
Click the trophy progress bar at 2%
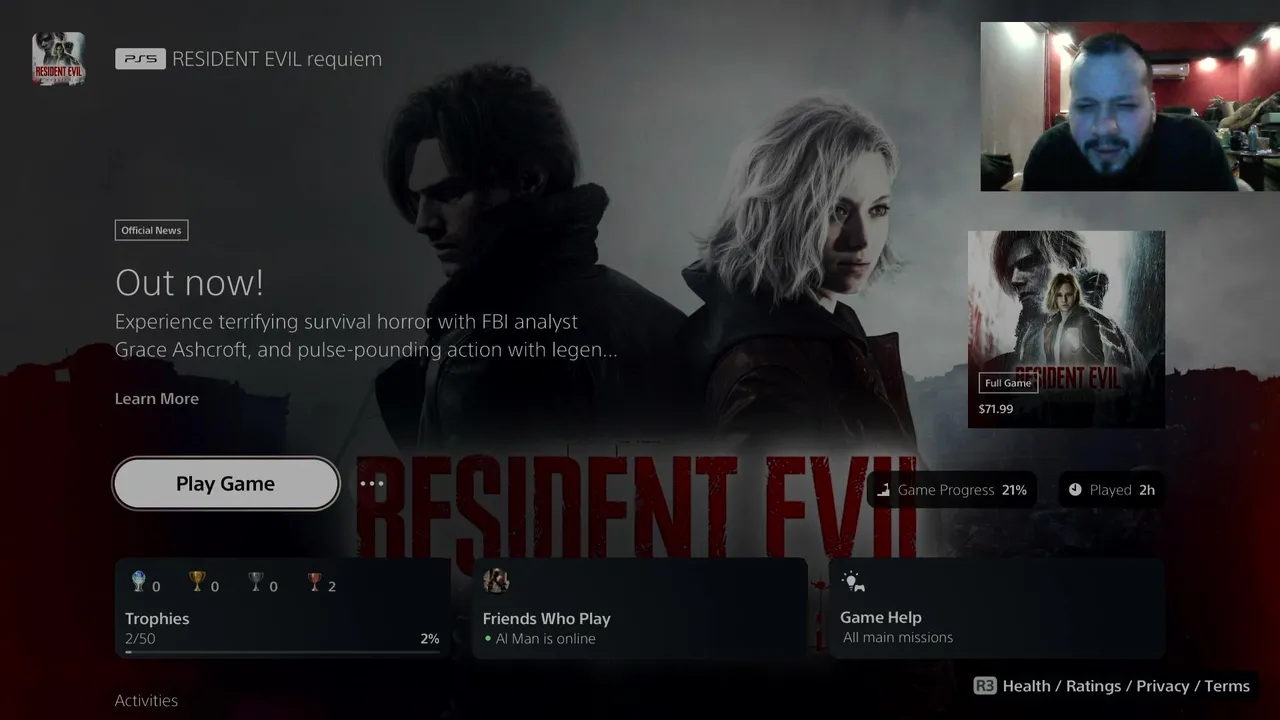tap(282, 652)
